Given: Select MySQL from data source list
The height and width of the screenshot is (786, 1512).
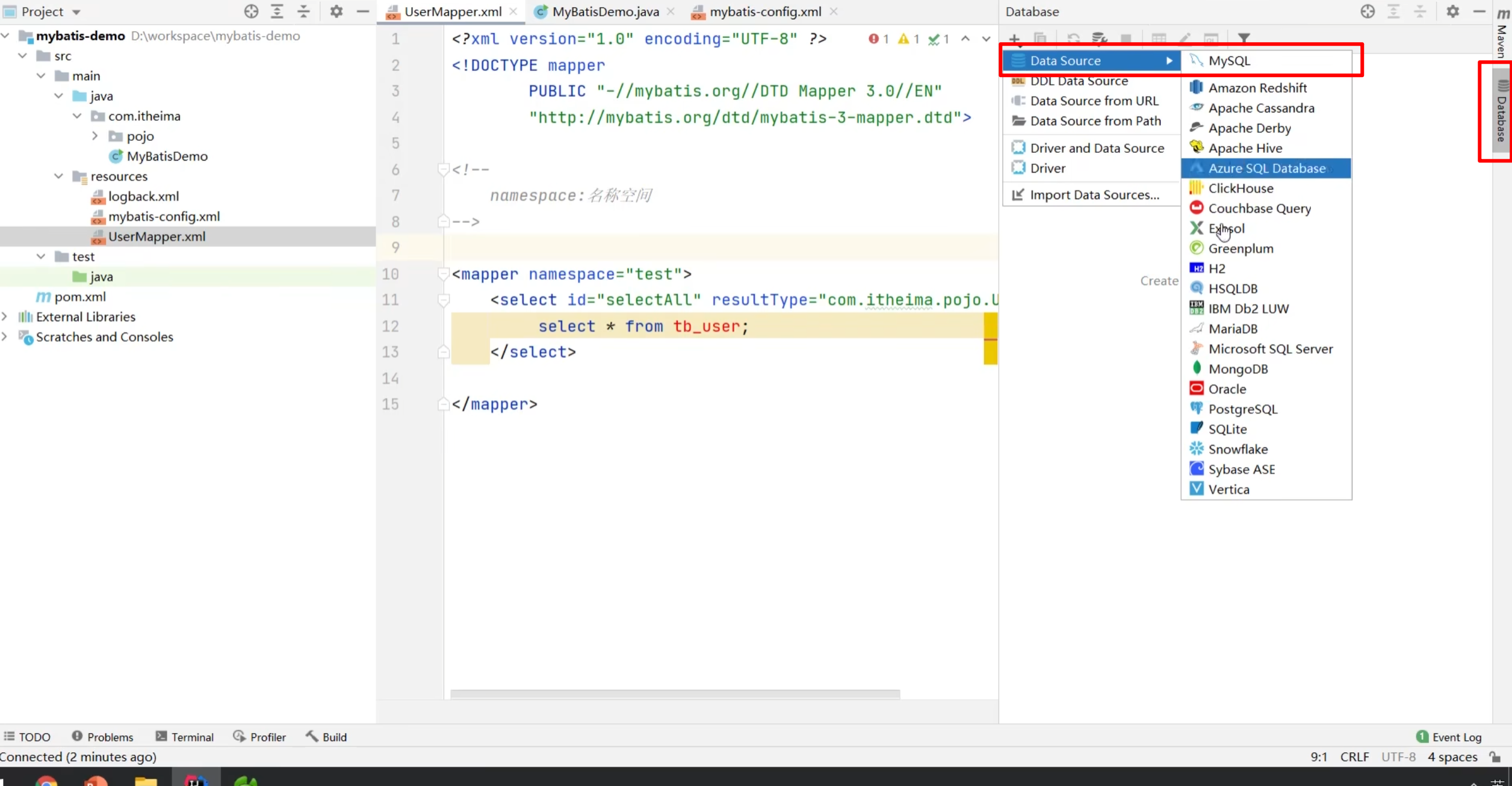Looking at the screenshot, I should click(x=1266, y=61).
